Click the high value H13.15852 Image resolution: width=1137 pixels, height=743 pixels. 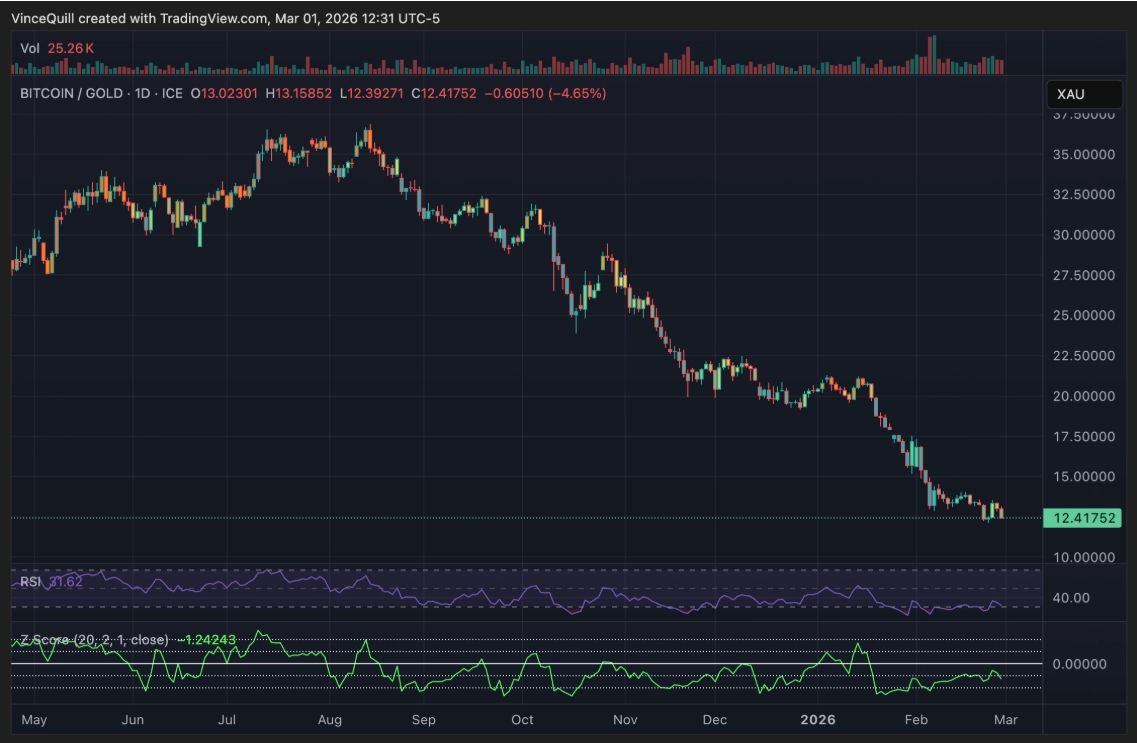click(x=298, y=94)
